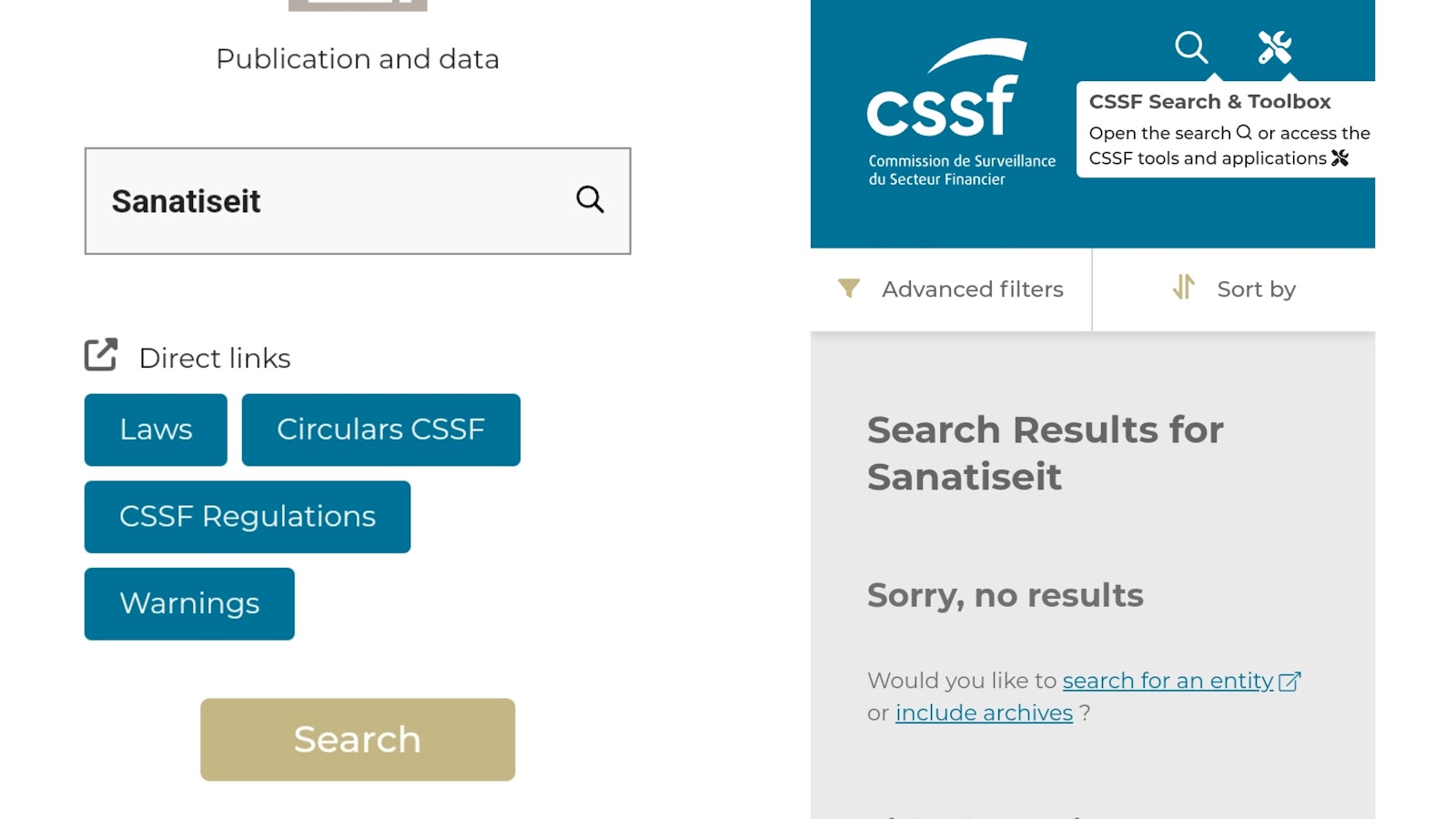Select the Warnings direct link
Viewport: 1456px width, 819px height.
click(x=189, y=603)
